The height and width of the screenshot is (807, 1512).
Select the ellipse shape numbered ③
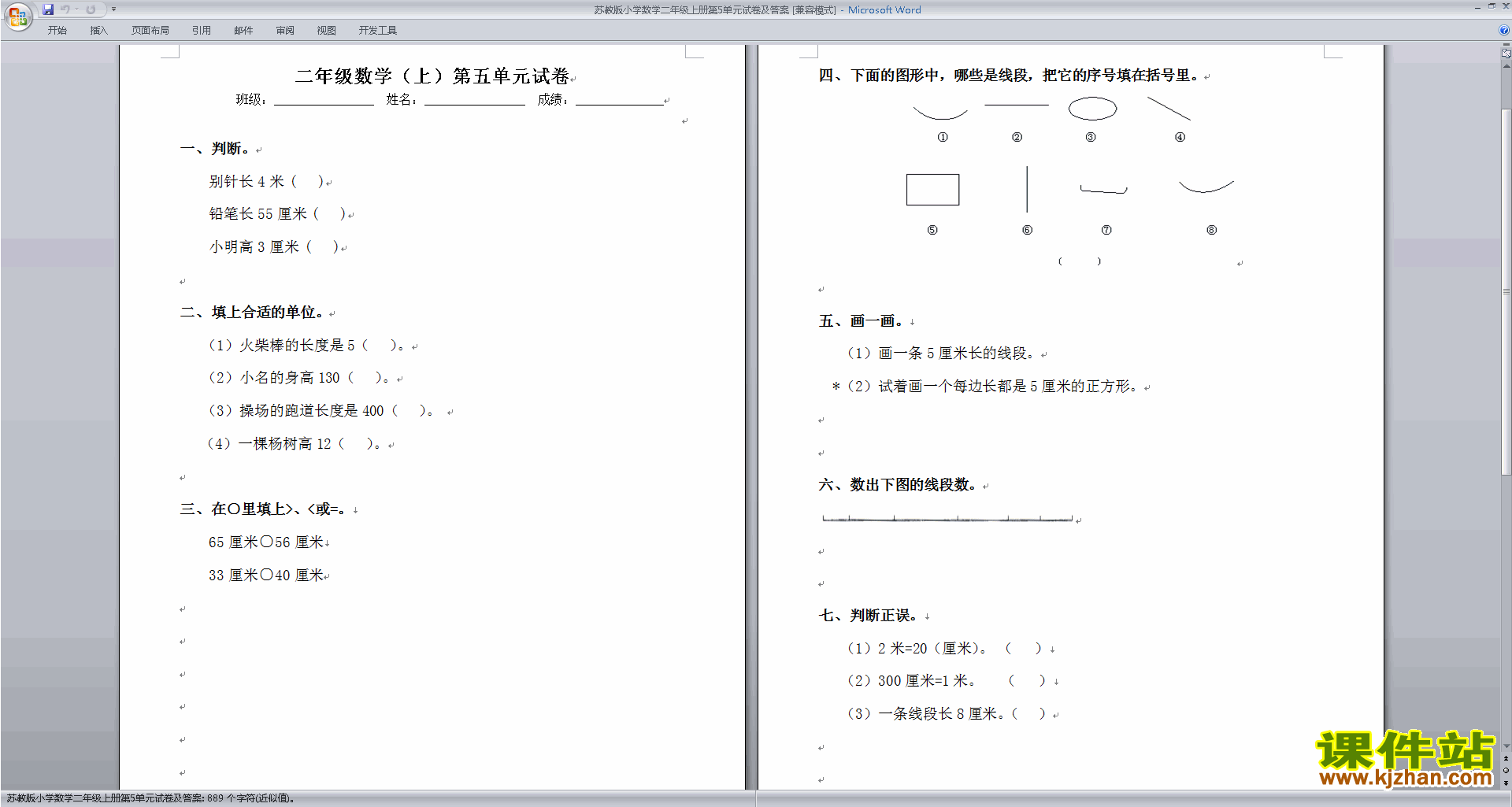pyautogui.click(x=1092, y=109)
